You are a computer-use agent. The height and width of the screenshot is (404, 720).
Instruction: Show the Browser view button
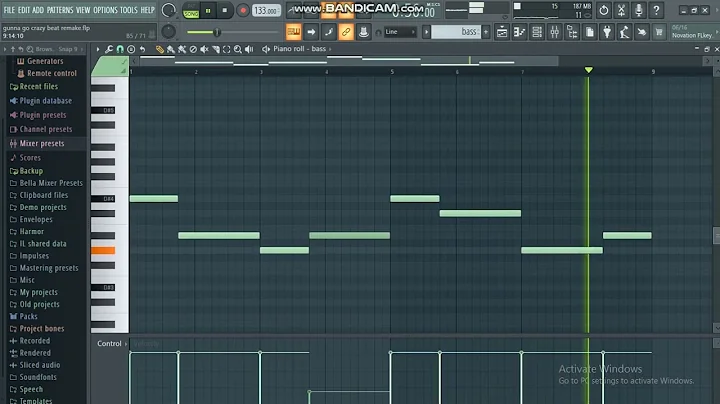coord(572,32)
